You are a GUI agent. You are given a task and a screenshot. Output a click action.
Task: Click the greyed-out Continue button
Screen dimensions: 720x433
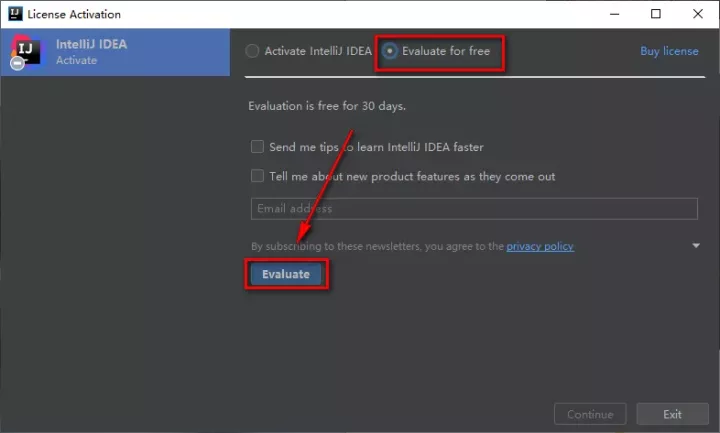click(x=590, y=414)
